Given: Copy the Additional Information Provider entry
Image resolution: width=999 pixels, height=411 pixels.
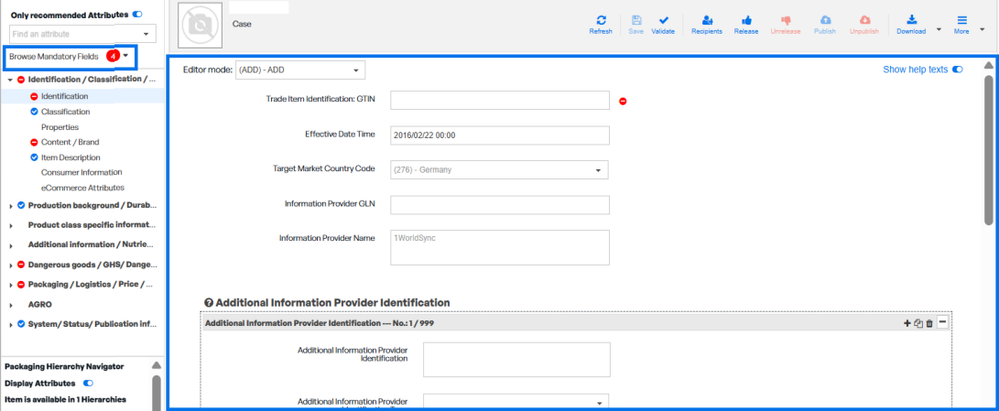Looking at the screenshot, I should point(918,324).
